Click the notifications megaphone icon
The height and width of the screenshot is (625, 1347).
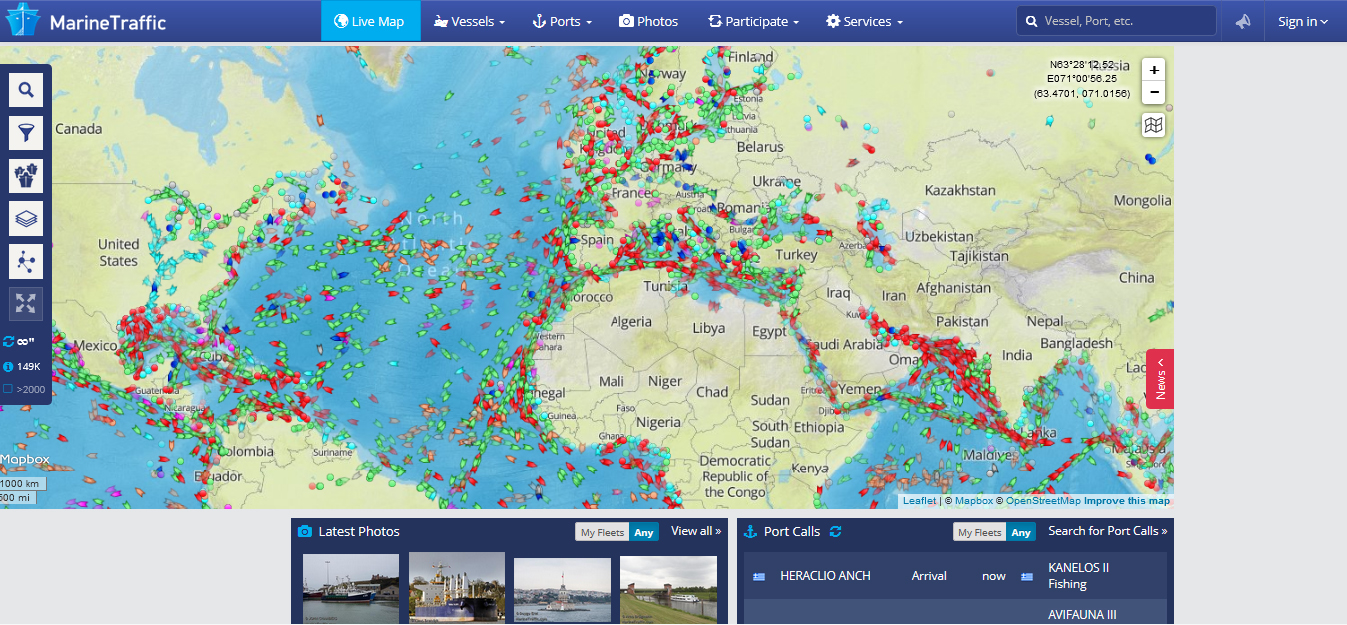(1243, 21)
